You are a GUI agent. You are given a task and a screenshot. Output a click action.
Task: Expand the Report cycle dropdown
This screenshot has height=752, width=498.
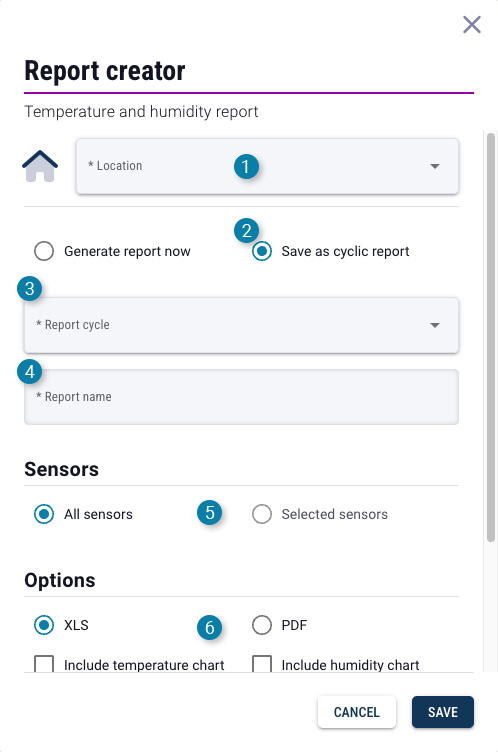tap(241, 325)
